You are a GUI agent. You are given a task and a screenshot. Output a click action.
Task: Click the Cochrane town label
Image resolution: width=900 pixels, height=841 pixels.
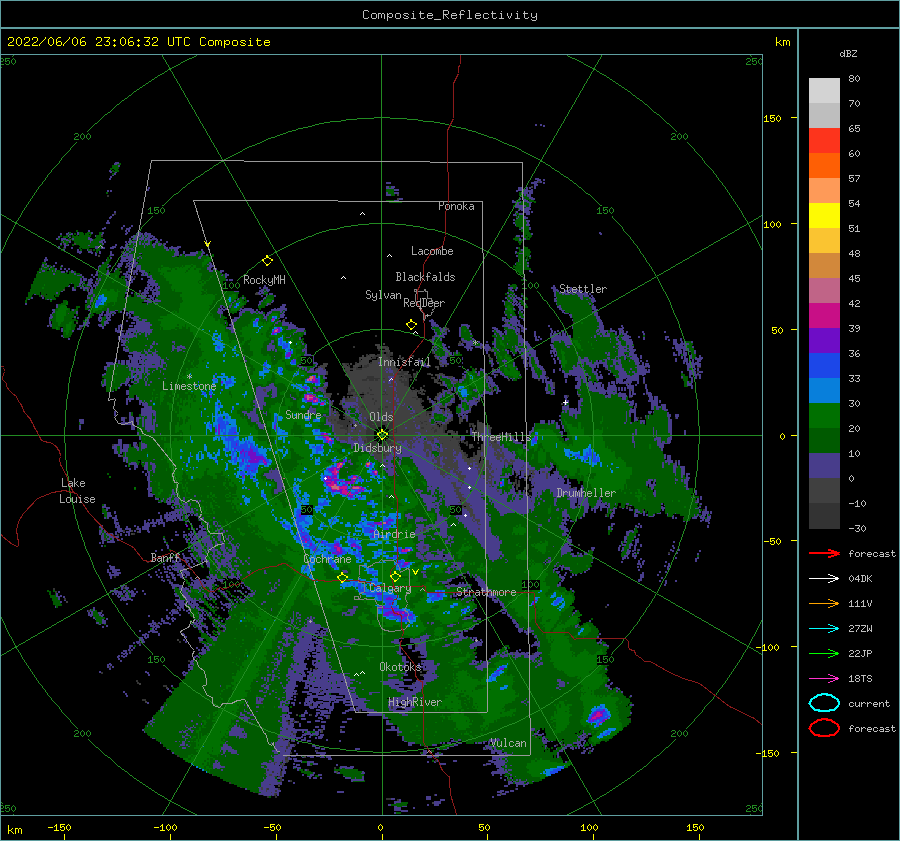tap(327, 559)
